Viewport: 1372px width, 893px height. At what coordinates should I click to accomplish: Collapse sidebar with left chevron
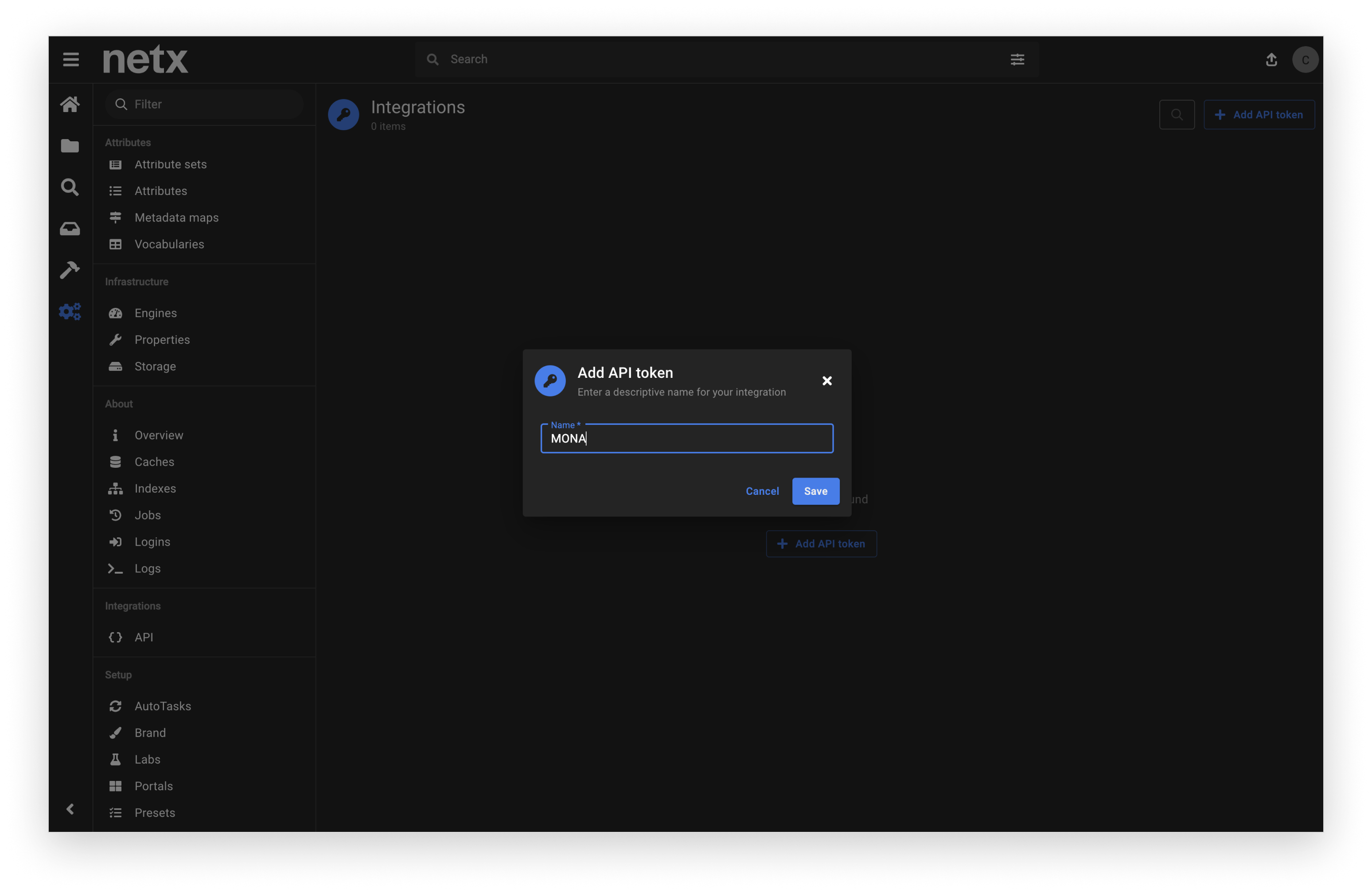coord(70,809)
